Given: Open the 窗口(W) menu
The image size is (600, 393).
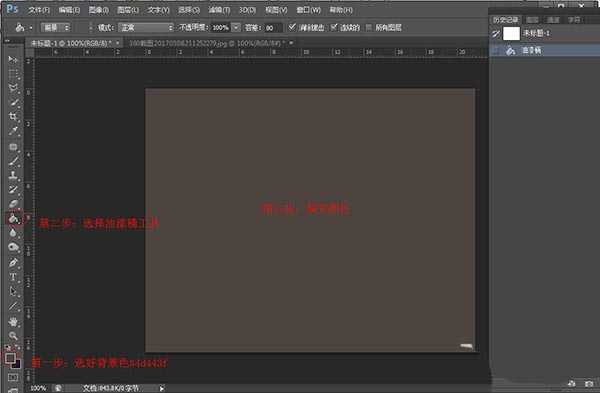Looking at the screenshot, I should (308, 10).
